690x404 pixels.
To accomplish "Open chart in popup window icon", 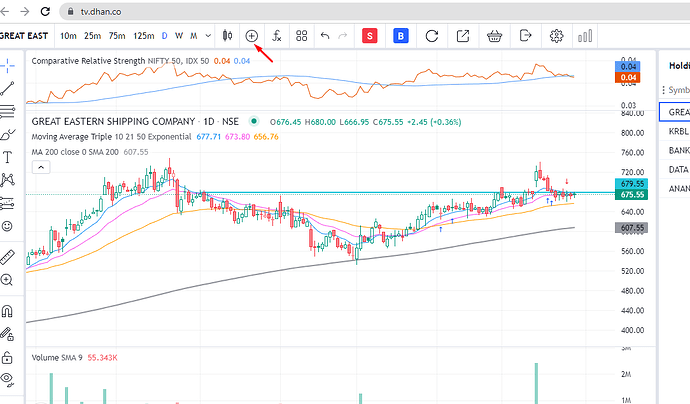I will pos(463,36).
